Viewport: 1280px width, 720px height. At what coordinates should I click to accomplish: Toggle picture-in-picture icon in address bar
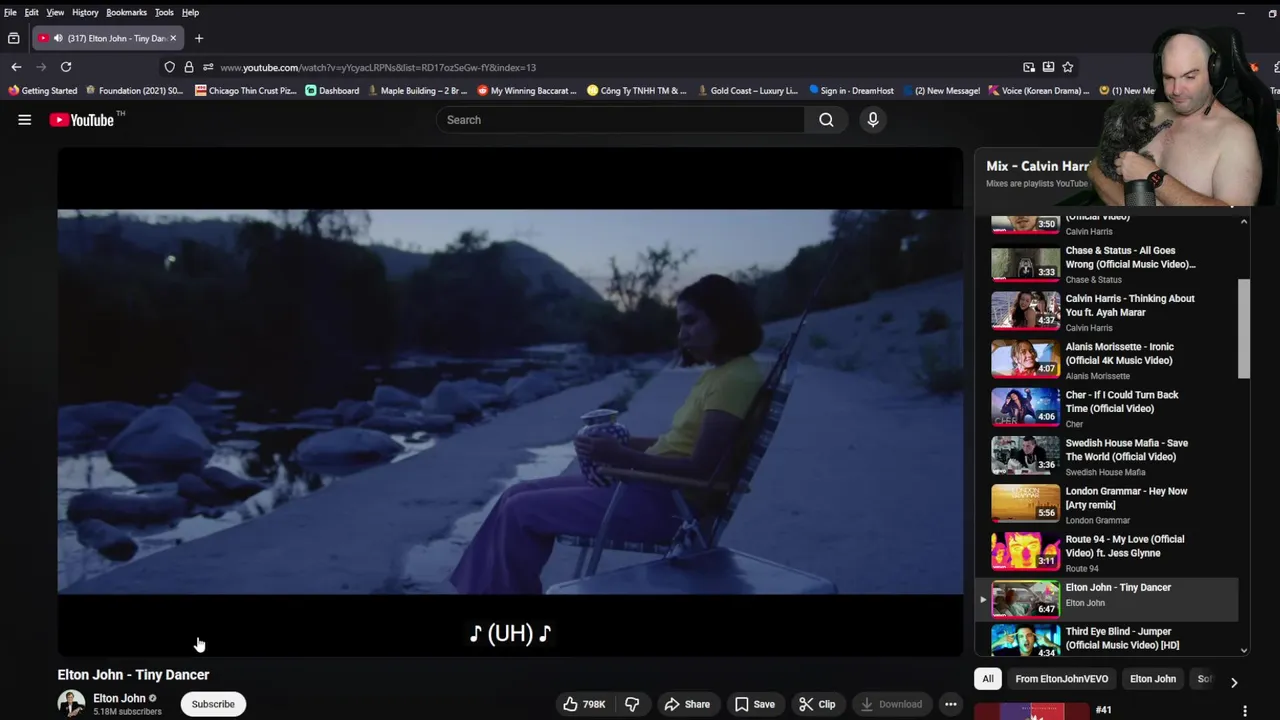[1029, 67]
